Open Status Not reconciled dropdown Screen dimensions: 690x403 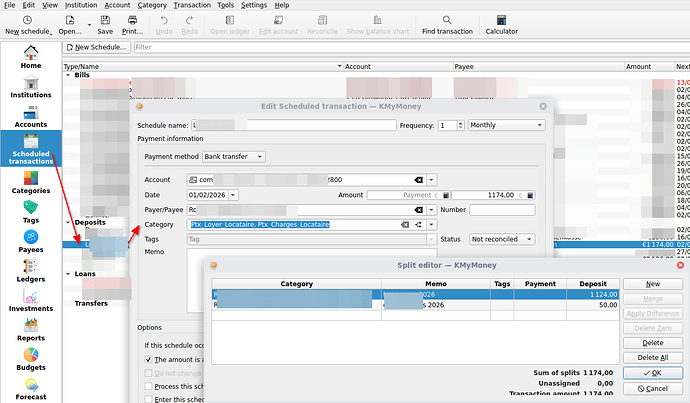pyautogui.click(x=501, y=240)
